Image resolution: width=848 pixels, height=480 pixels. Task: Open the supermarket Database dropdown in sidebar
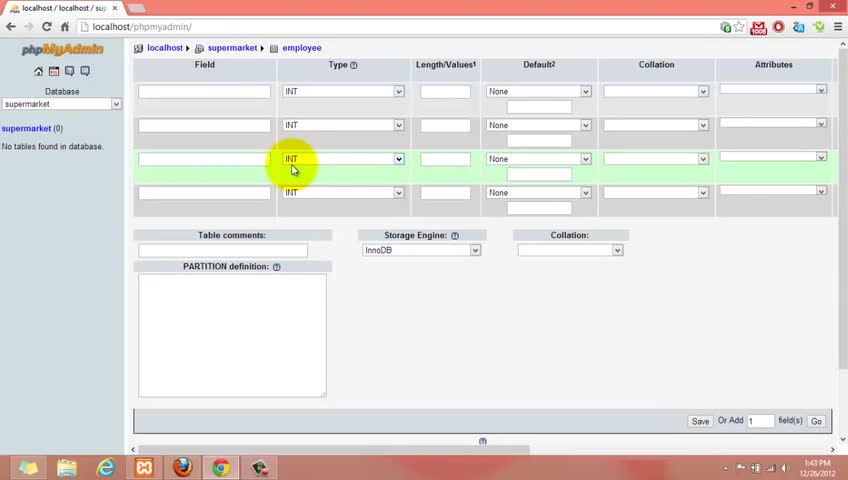62,104
